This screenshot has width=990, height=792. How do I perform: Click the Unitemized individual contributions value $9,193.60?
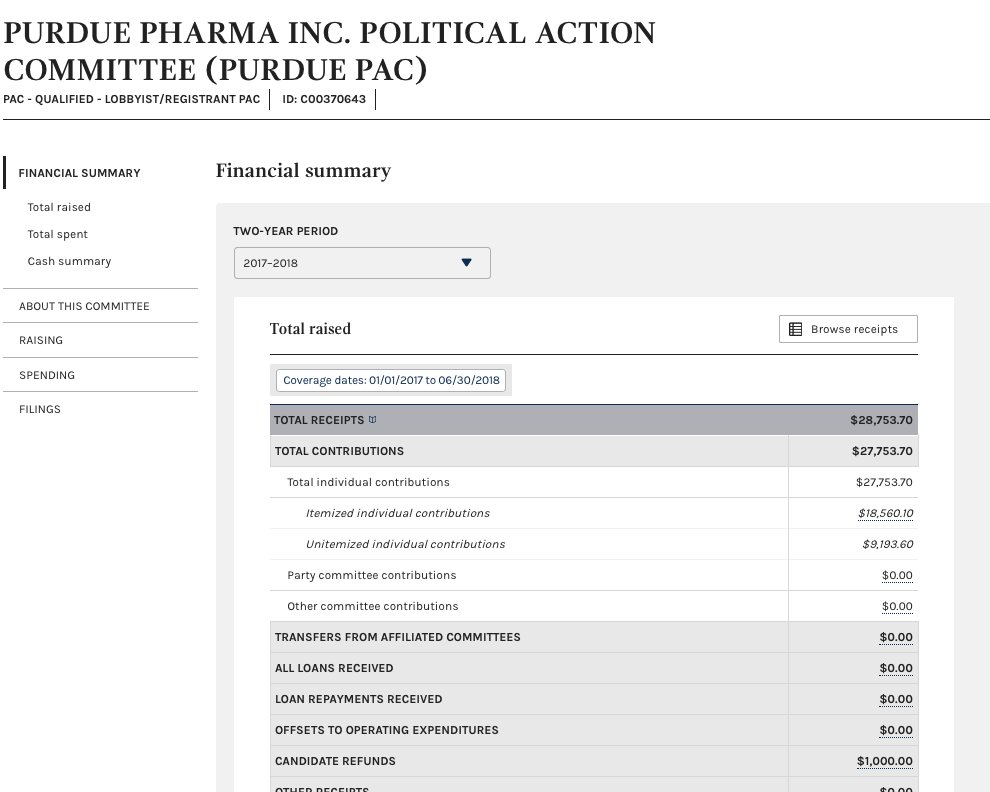pos(888,544)
